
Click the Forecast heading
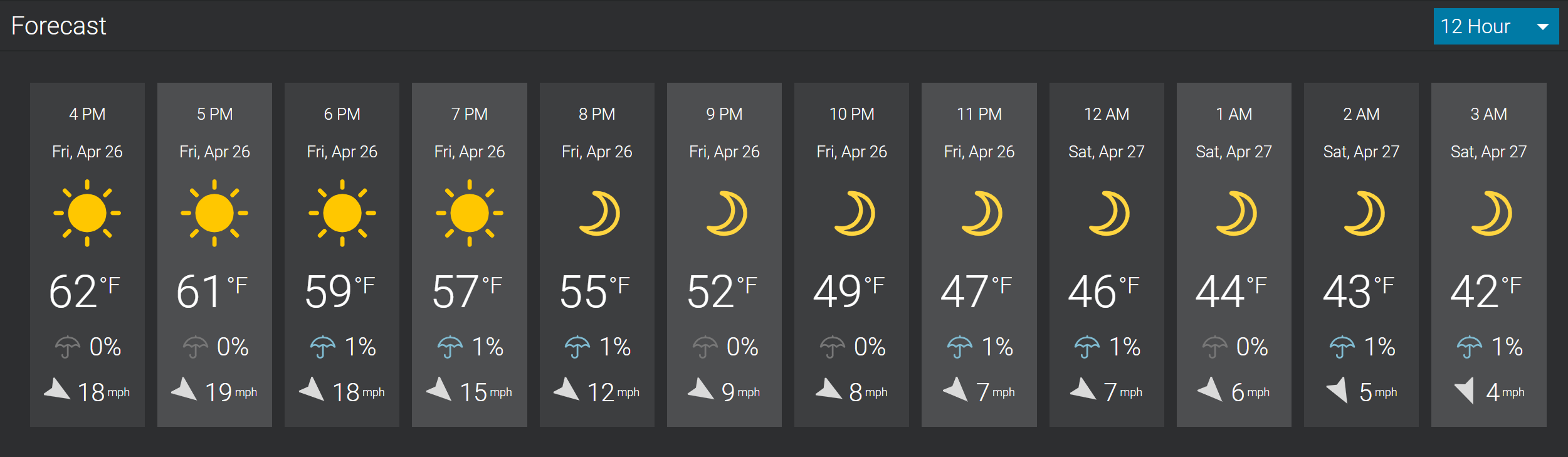click(x=59, y=26)
